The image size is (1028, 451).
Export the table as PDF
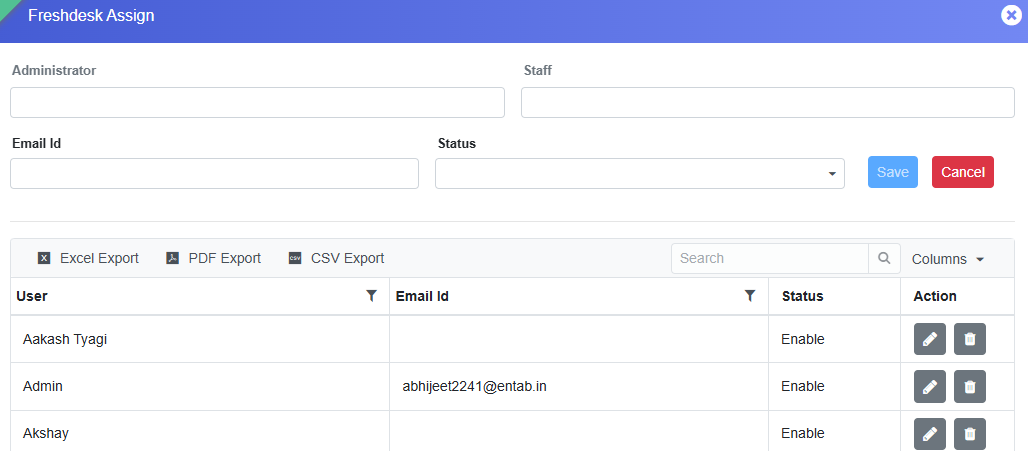tap(214, 258)
